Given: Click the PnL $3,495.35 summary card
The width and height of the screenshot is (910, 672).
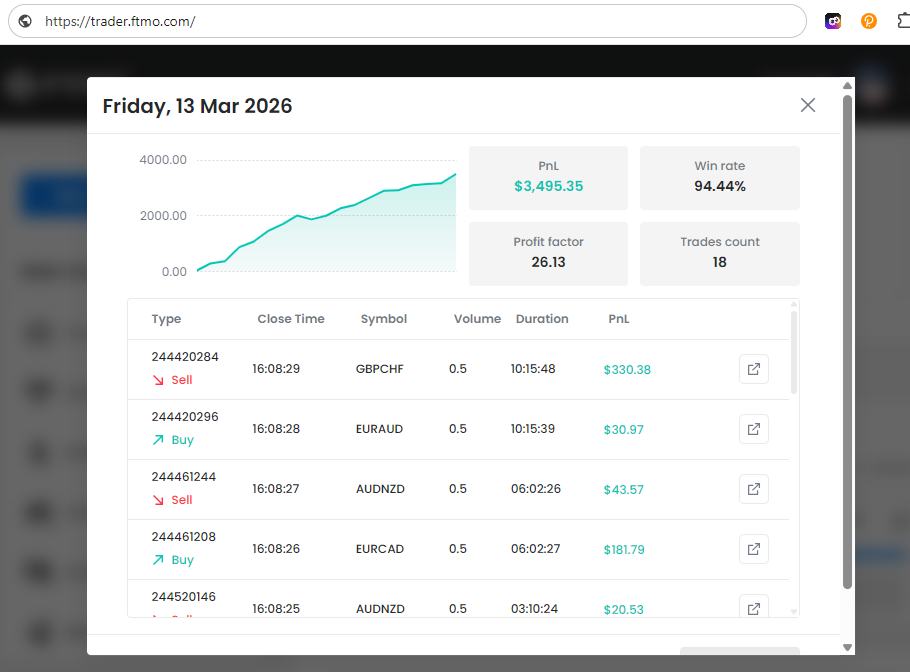Looking at the screenshot, I should (548, 178).
